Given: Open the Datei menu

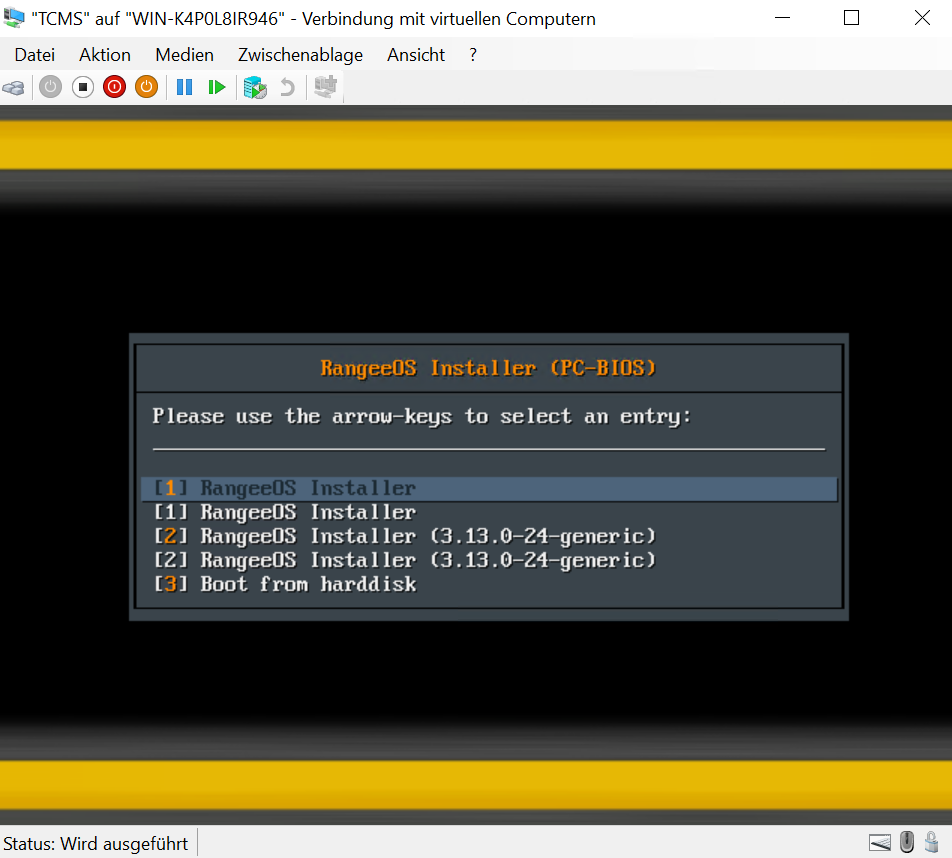Looking at the screenshot, I should tap(35, 55).
